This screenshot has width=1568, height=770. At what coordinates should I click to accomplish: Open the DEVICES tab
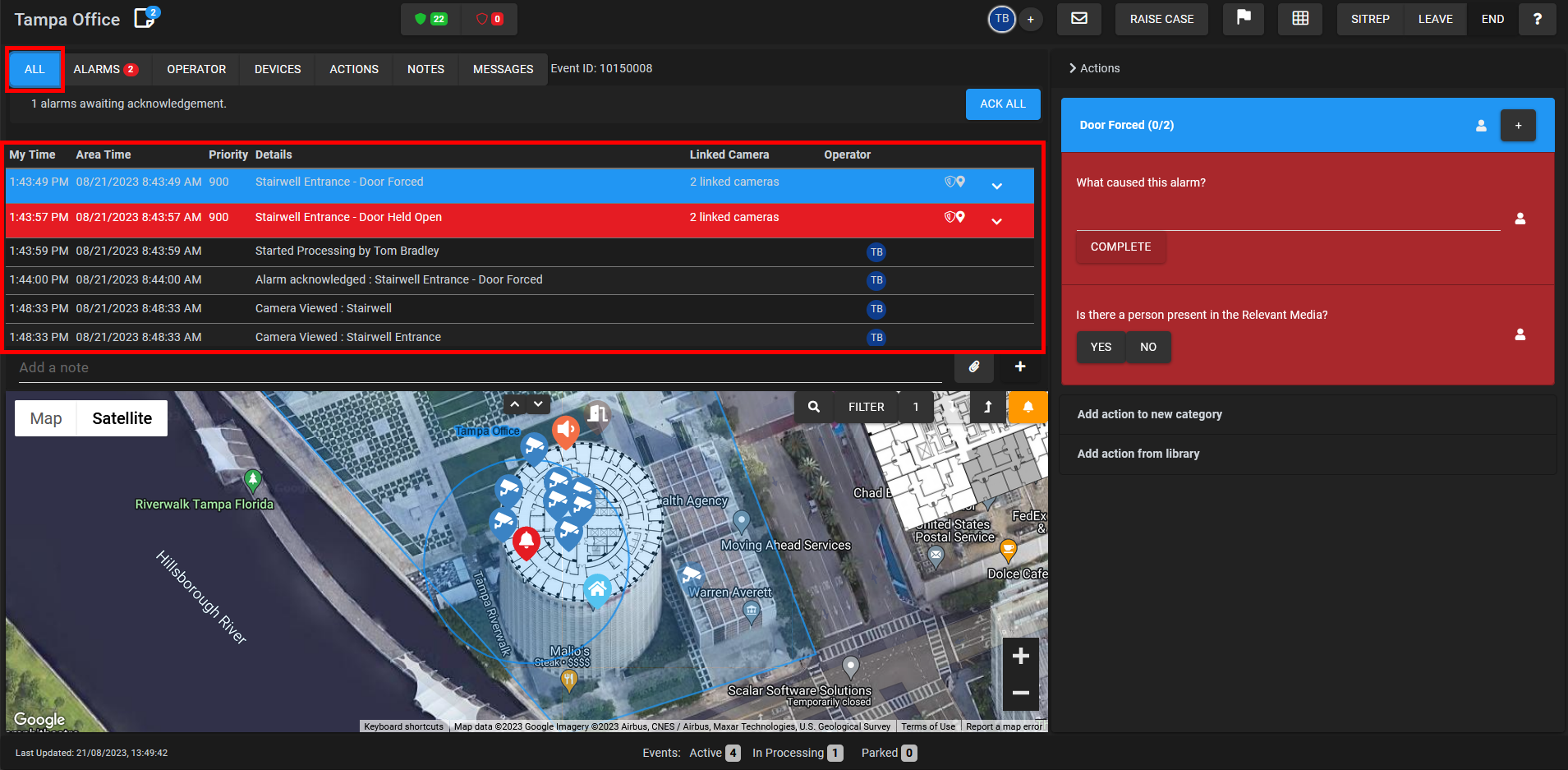coord(278,69)
